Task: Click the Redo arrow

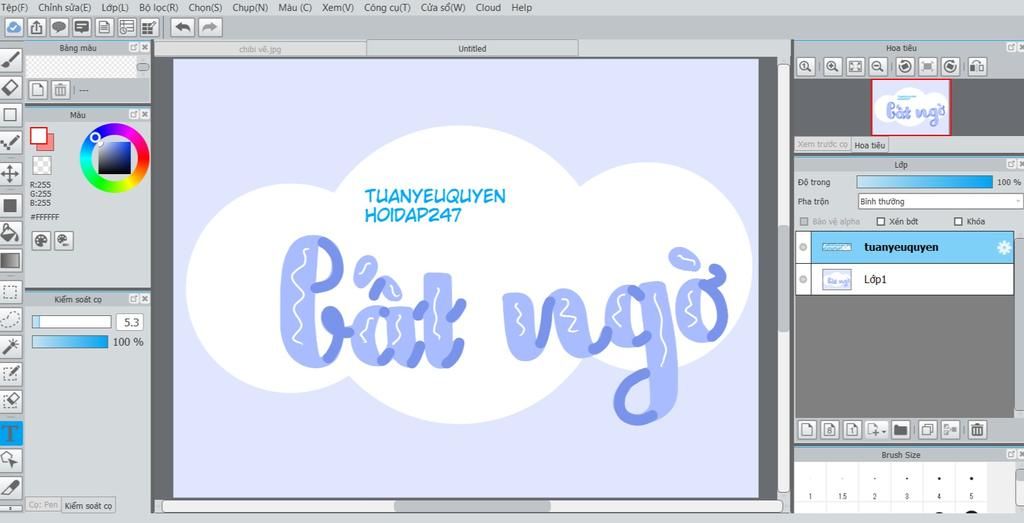Action: click(210, 27)
